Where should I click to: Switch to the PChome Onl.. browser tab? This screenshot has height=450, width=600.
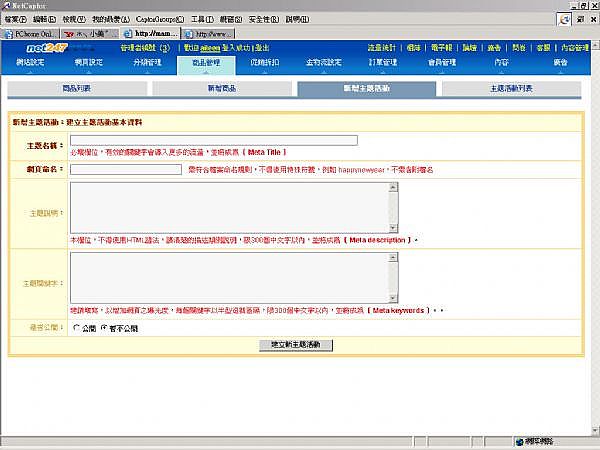tap(30, 34)
